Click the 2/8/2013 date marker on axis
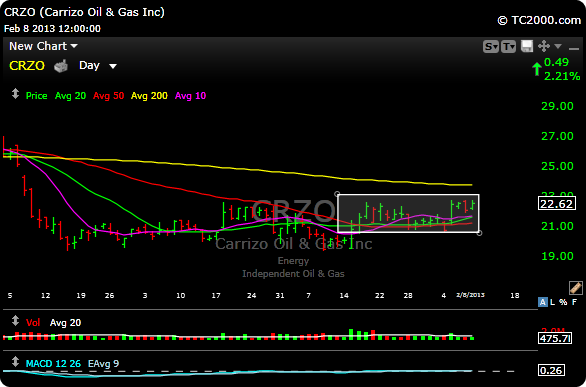Image resolution: width=586 pixels, height=387 pixels. 471,295
